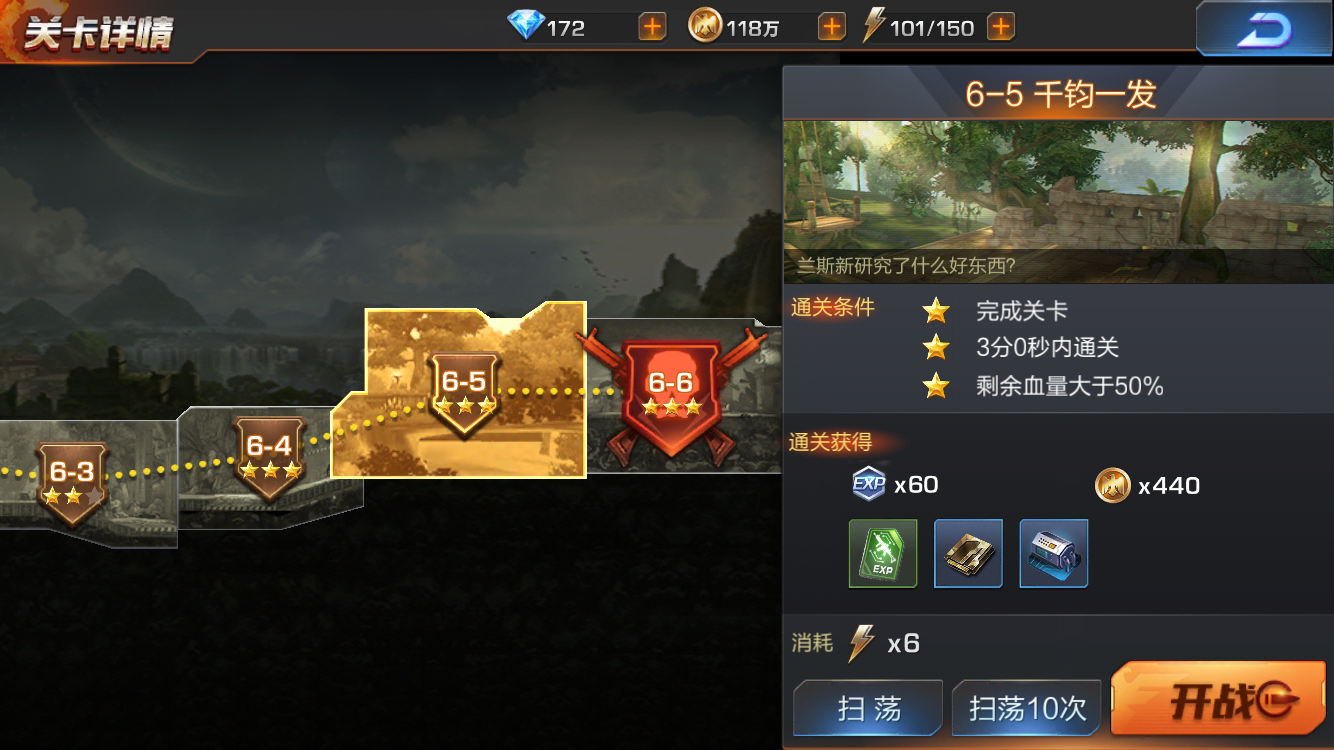Open the red 6-6 boss stage
This screenshot has width=1334, height=750.
pyautogui.click(x=670, y=395)
